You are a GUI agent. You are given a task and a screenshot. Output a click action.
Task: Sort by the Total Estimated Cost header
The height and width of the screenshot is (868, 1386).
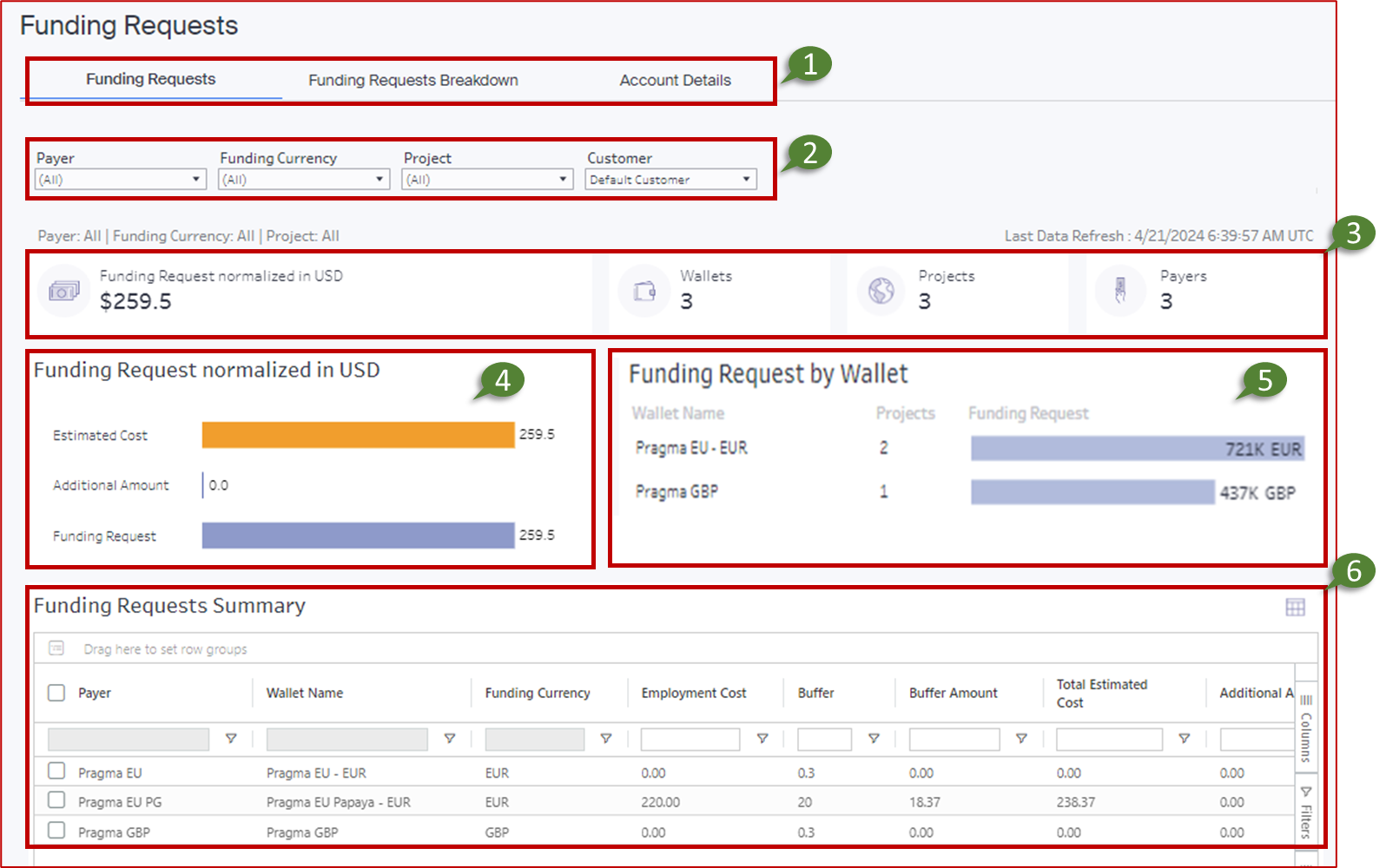pos(1102,694)
